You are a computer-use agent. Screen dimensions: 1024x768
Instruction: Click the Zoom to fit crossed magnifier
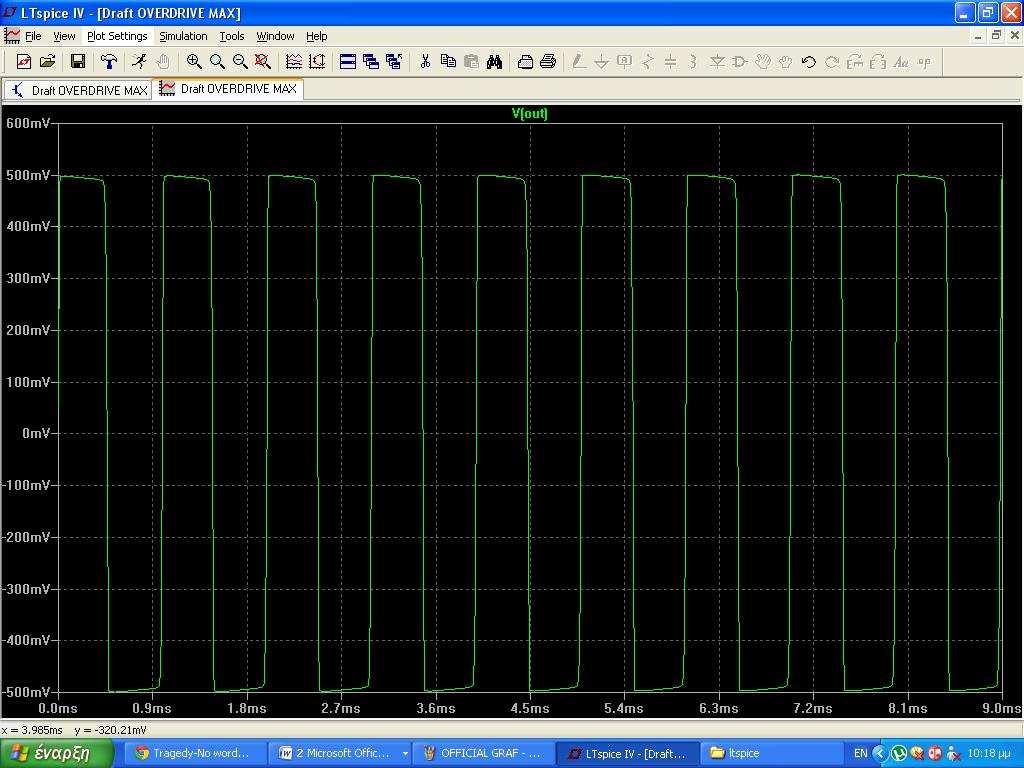pos(263,61)
